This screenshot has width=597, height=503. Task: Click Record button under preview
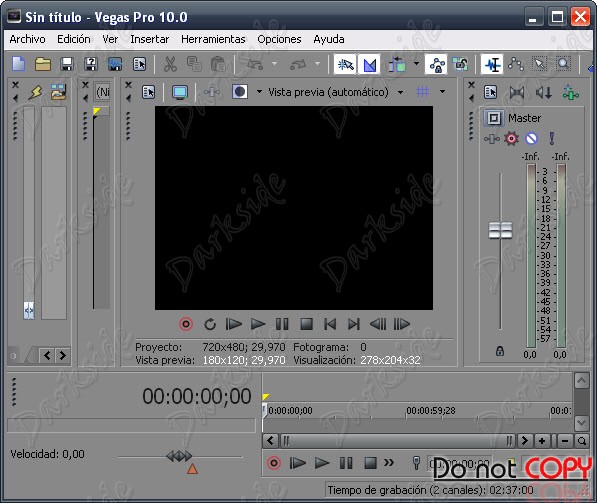pyautogui.click(x=186, y=324)
